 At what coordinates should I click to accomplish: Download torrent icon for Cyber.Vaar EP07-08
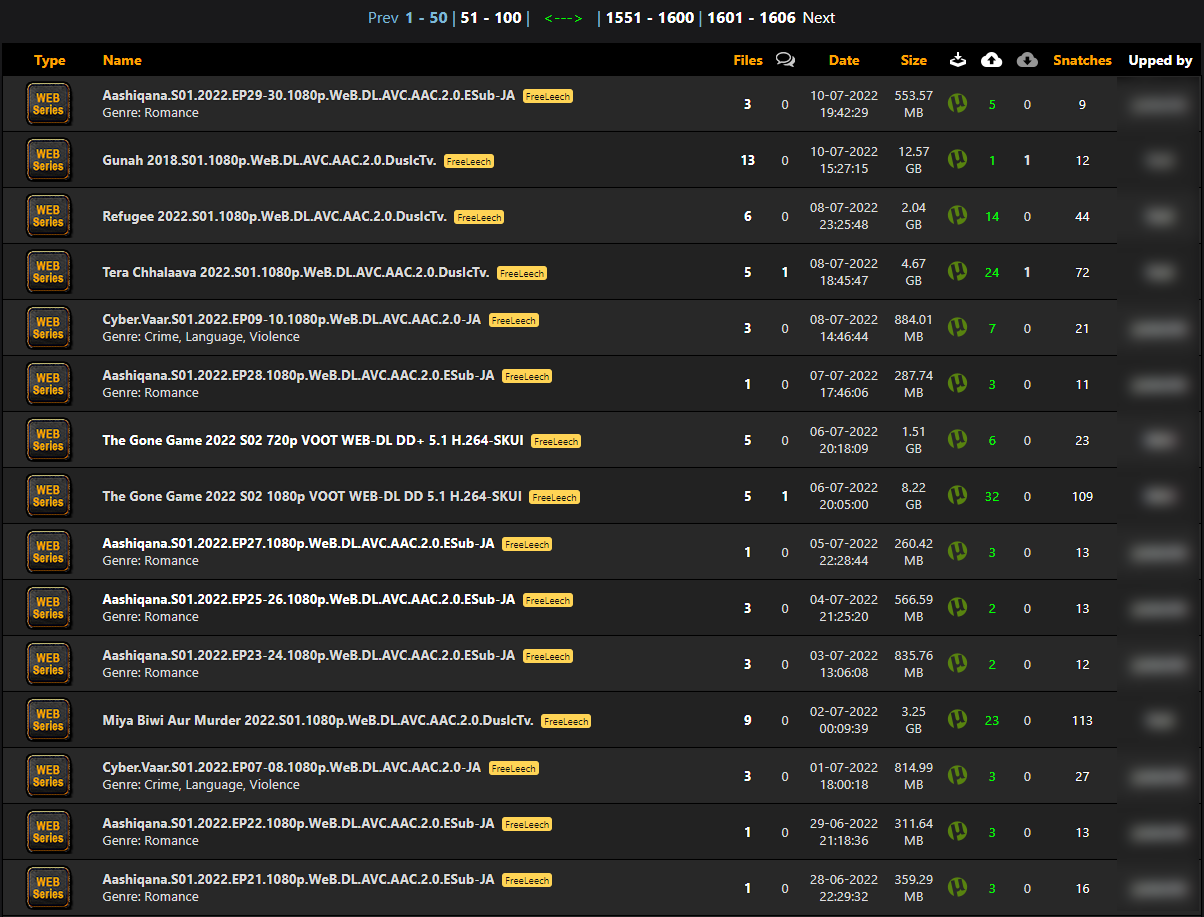click(x=958, y=775)
